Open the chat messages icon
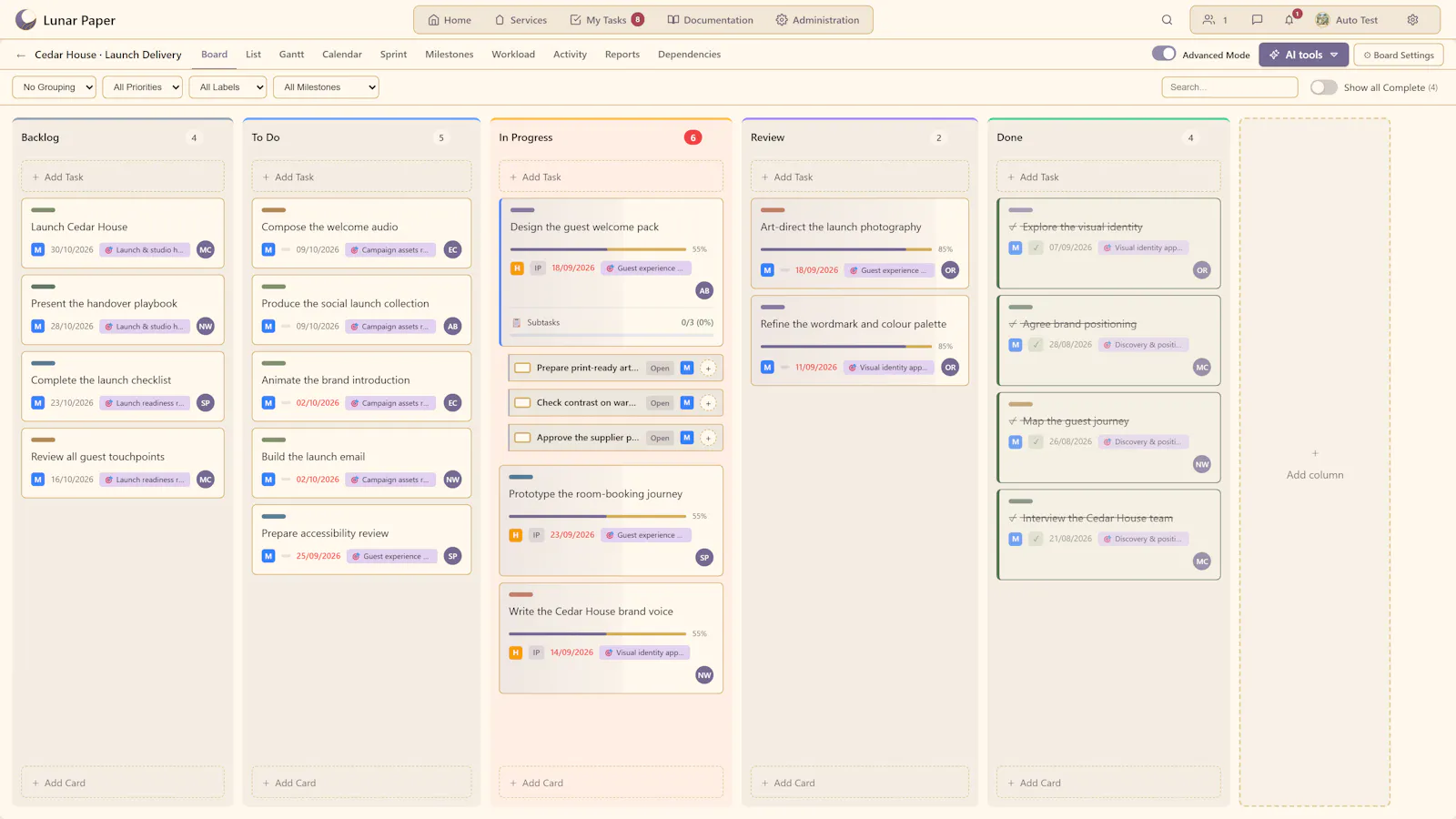Viewport: 1456px width, 819px height. [1257, 20]
